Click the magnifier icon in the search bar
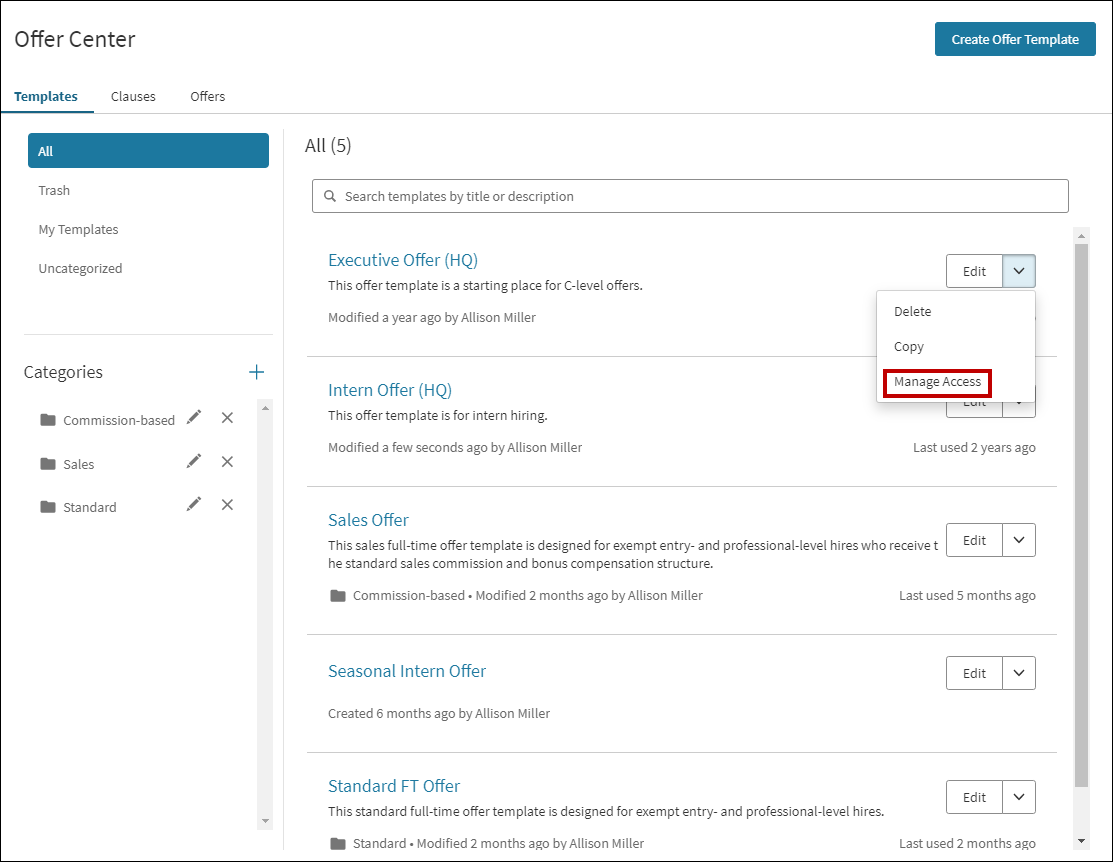The height and width of the screenshot is (862, 1113). [x=330, y=196]
